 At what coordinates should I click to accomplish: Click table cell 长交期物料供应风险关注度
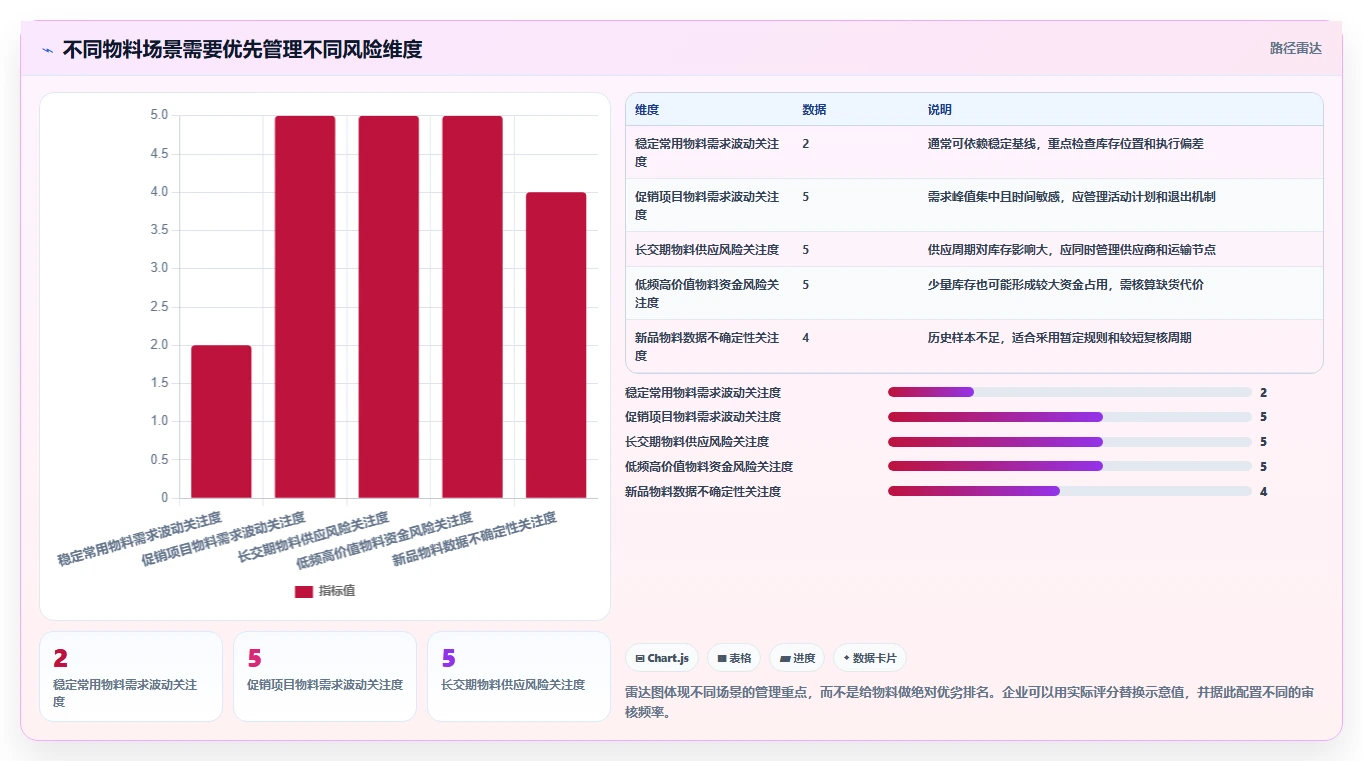(707, 249)
